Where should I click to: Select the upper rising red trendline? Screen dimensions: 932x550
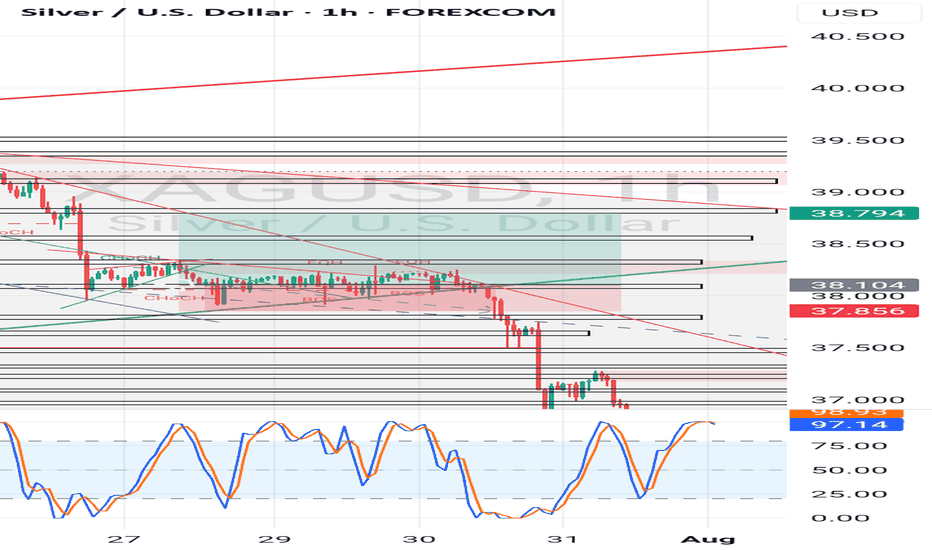coord(393,73)
